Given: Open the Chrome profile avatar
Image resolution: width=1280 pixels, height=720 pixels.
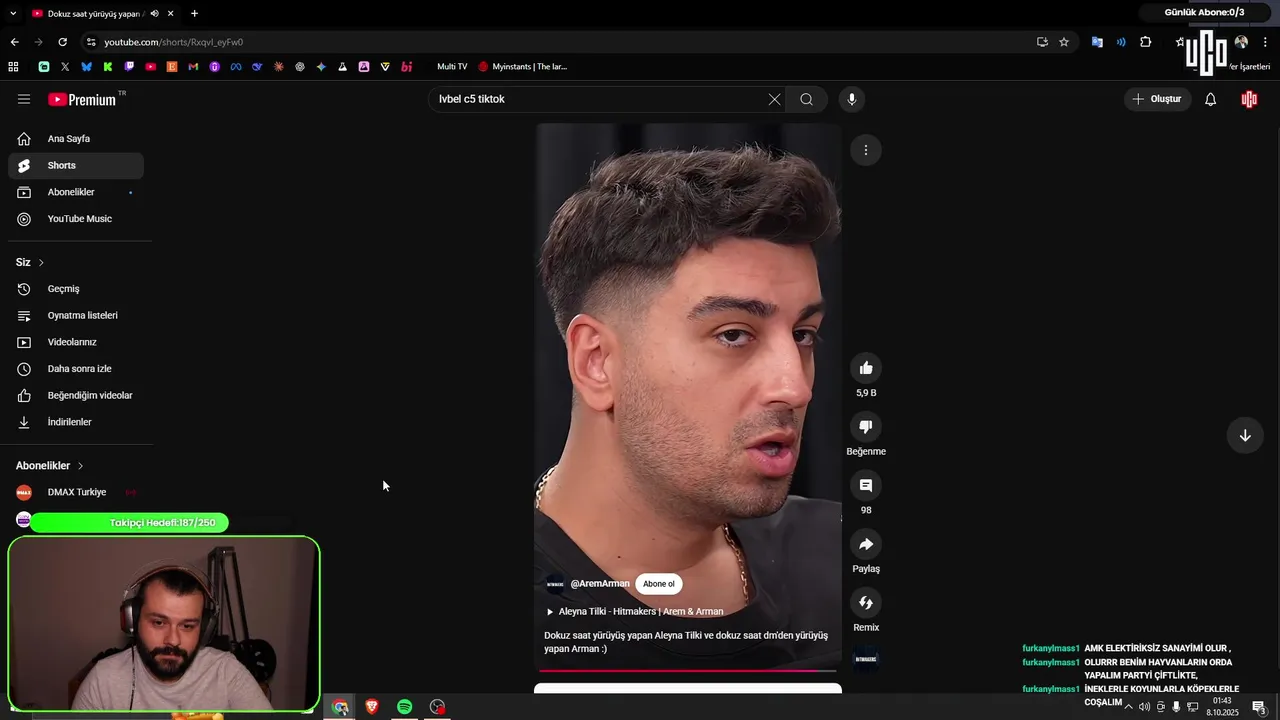Looking at the screenshot, I should pos(1241,42).
